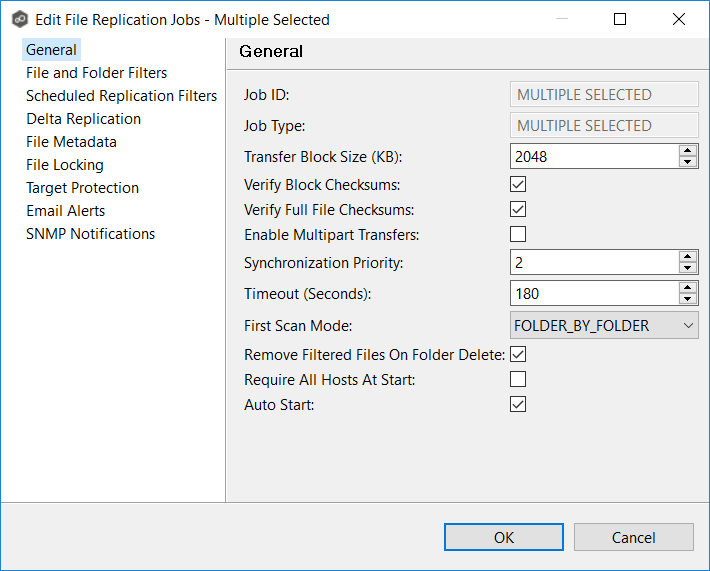This screenshot has height=571, width=710.
Task: Click into the Timeout seconds field
Action: pos(592,294)
